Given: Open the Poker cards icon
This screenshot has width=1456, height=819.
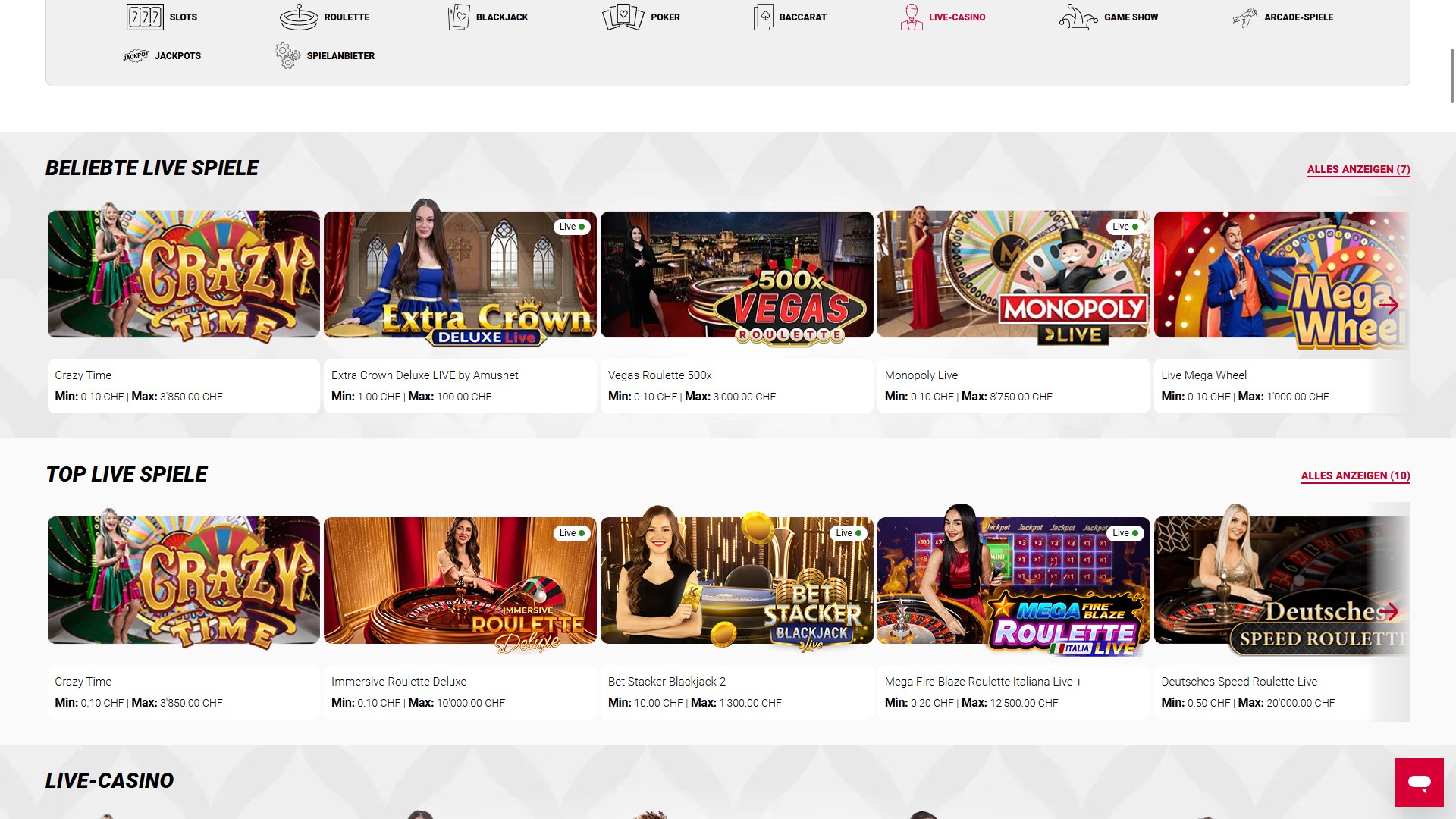Looking at the screenshot, I should pyautogui.click(x=623, y=17).
